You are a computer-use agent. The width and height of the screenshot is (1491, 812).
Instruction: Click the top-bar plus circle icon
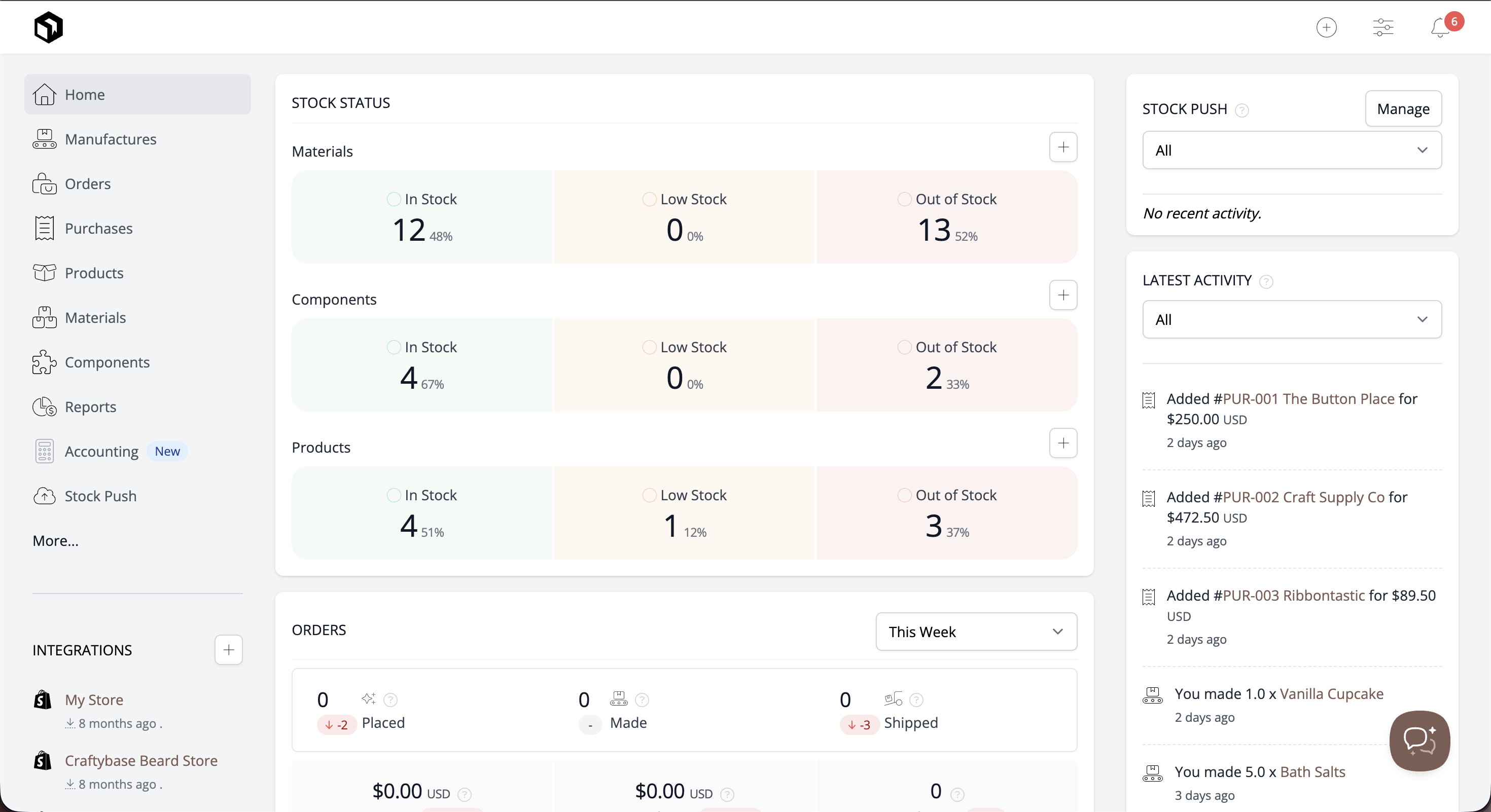coord(1326,27)
